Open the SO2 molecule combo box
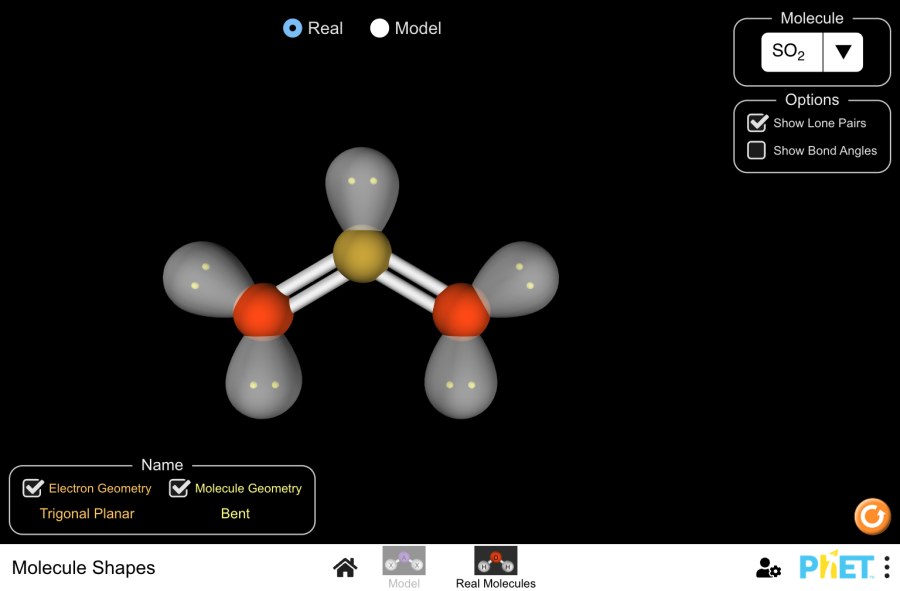Viewport: 900px width, 591px height. pyautogui.click(x=792, y=52)
